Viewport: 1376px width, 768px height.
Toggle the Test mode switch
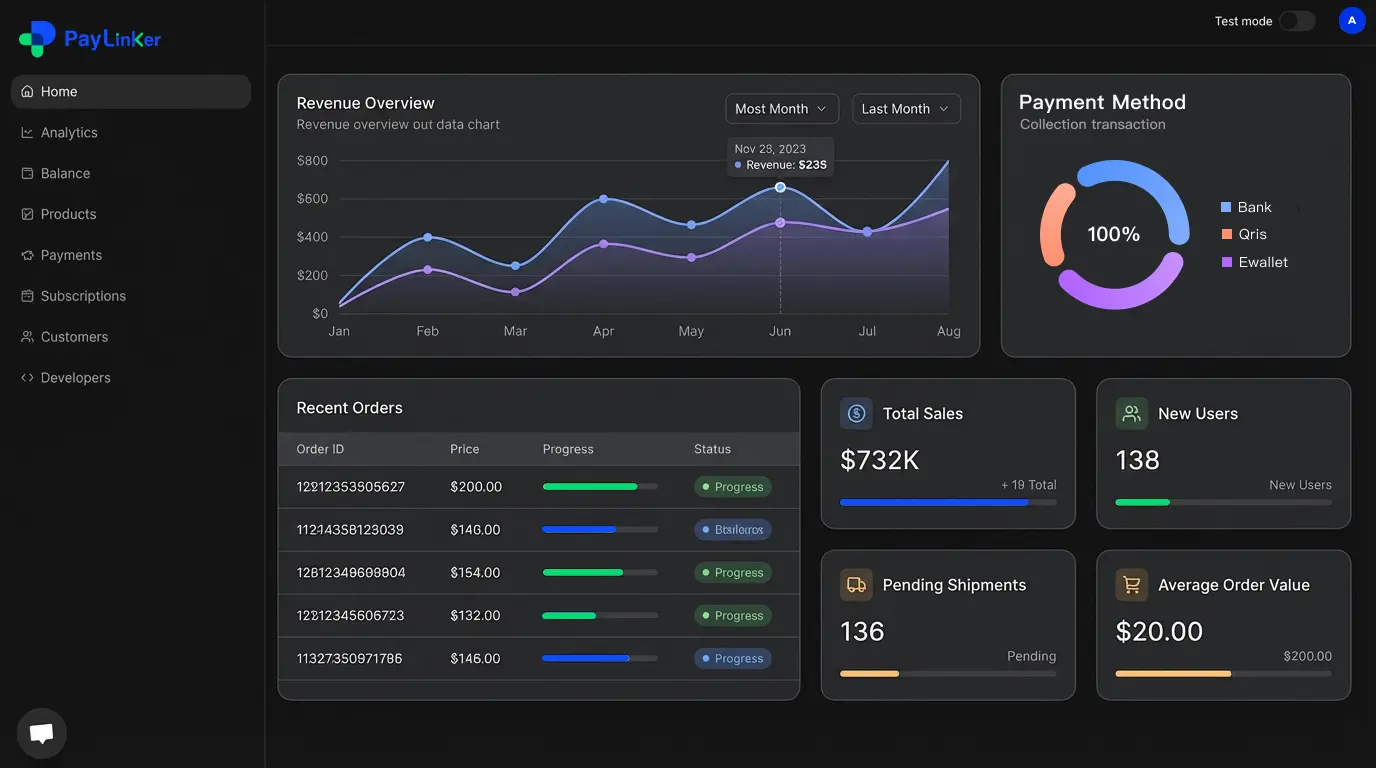pos(1297,20)
